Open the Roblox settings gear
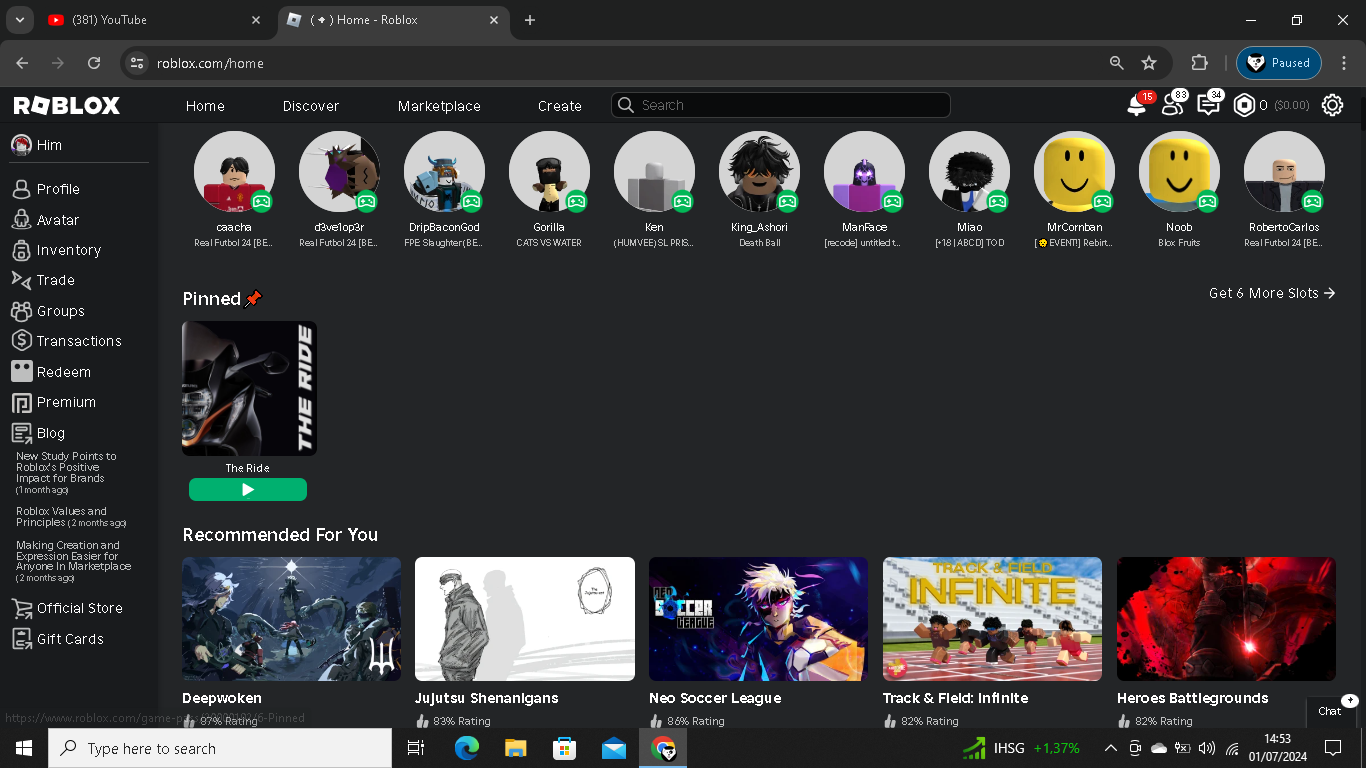Viewport: 1366px width, 768px height. 1332,105
